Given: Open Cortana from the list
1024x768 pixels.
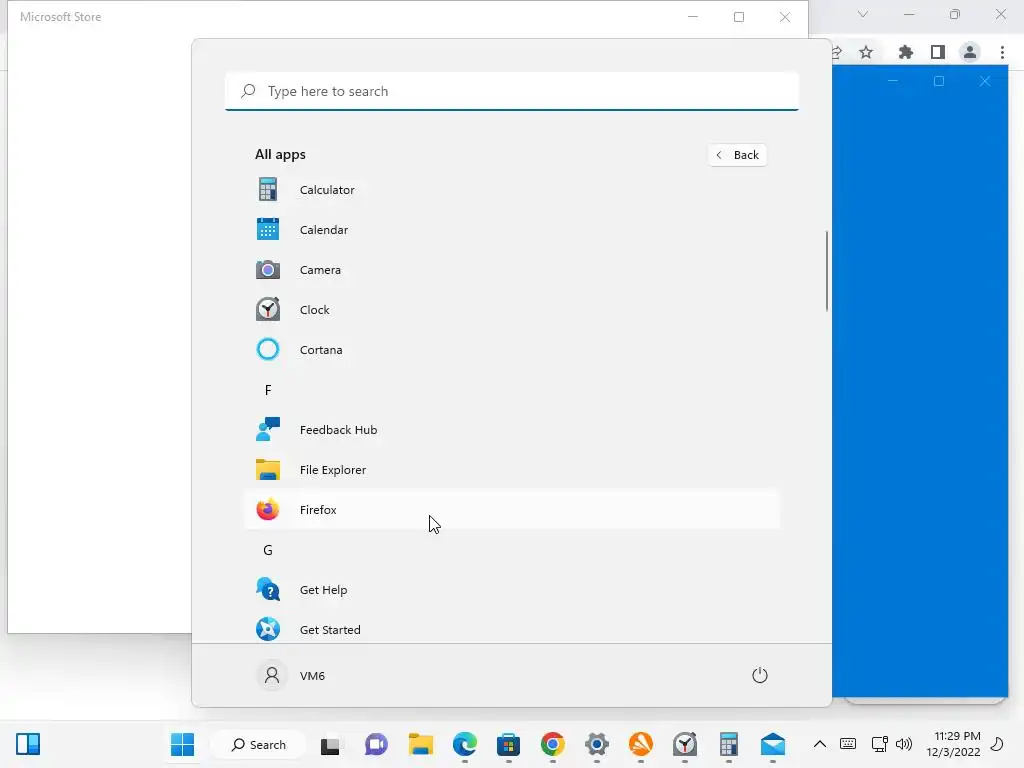Looking at the screenshot, I should click(511, 350).
